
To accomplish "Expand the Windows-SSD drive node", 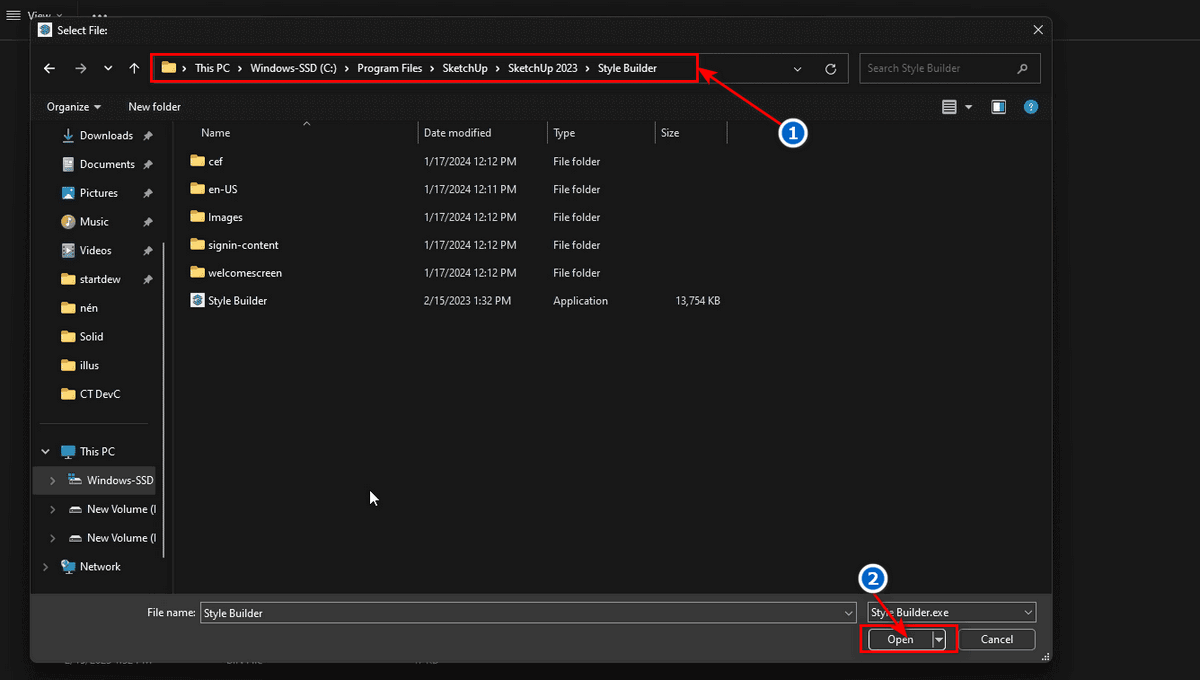I will pos(53,481).
